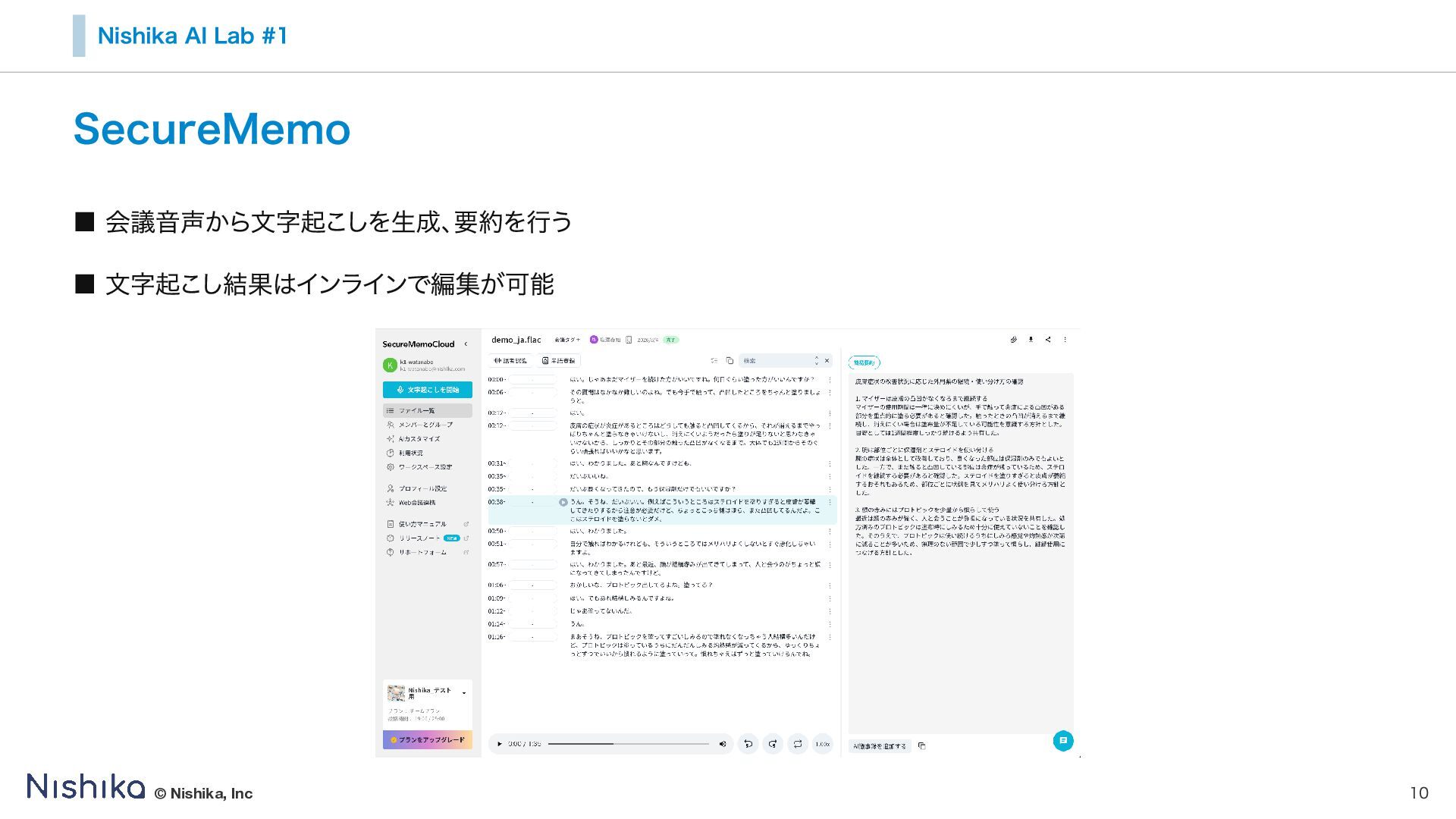The width and height of the screenshot is (1456, 819).
Task: Add a meeting tag with 会議タグ＋
Action: (x=567, y=340)
